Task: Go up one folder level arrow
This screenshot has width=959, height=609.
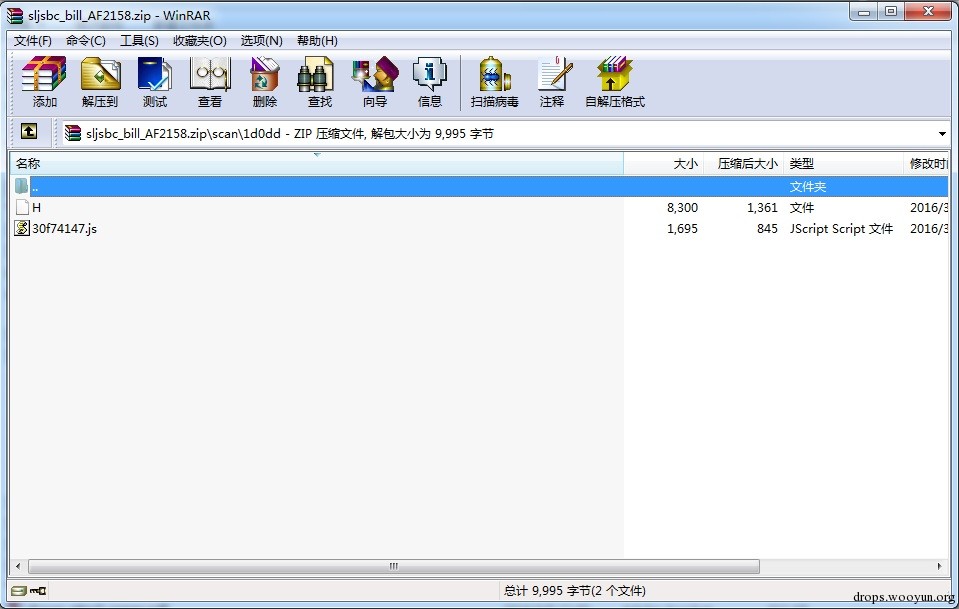Action: [x=29, y=131]
